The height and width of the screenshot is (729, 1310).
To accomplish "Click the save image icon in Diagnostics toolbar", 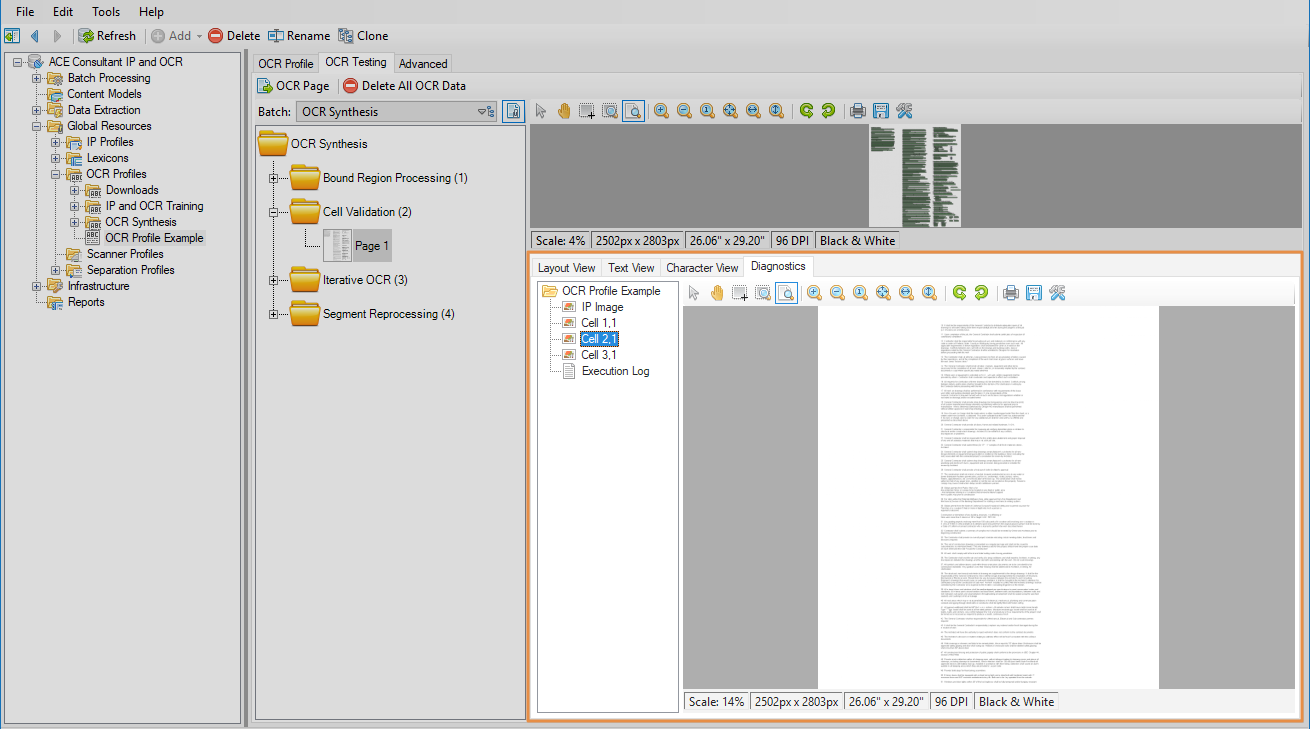I will pyautogui.click(x=1034, y=293).
